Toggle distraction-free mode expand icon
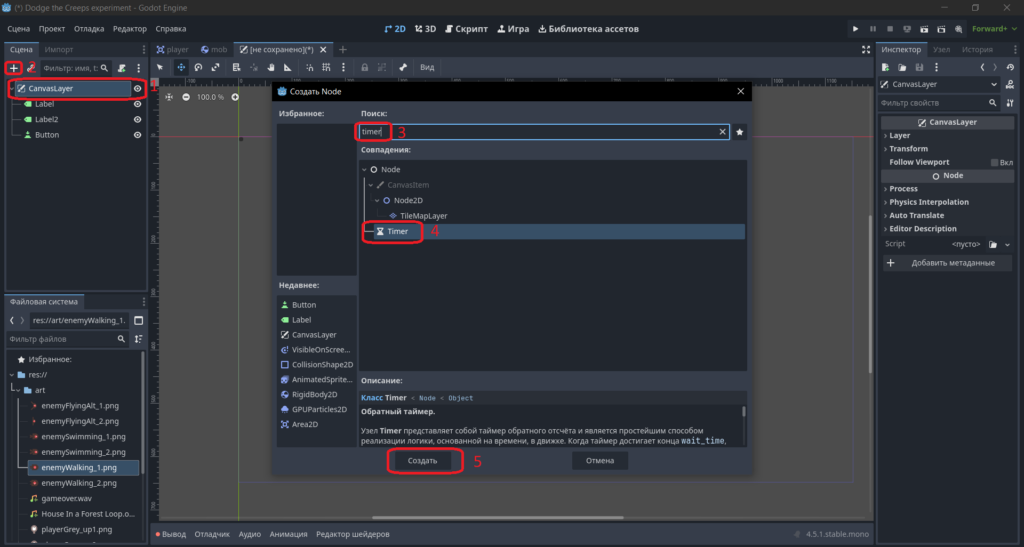Screen dimensions: 1024x547 pos(866,50)
